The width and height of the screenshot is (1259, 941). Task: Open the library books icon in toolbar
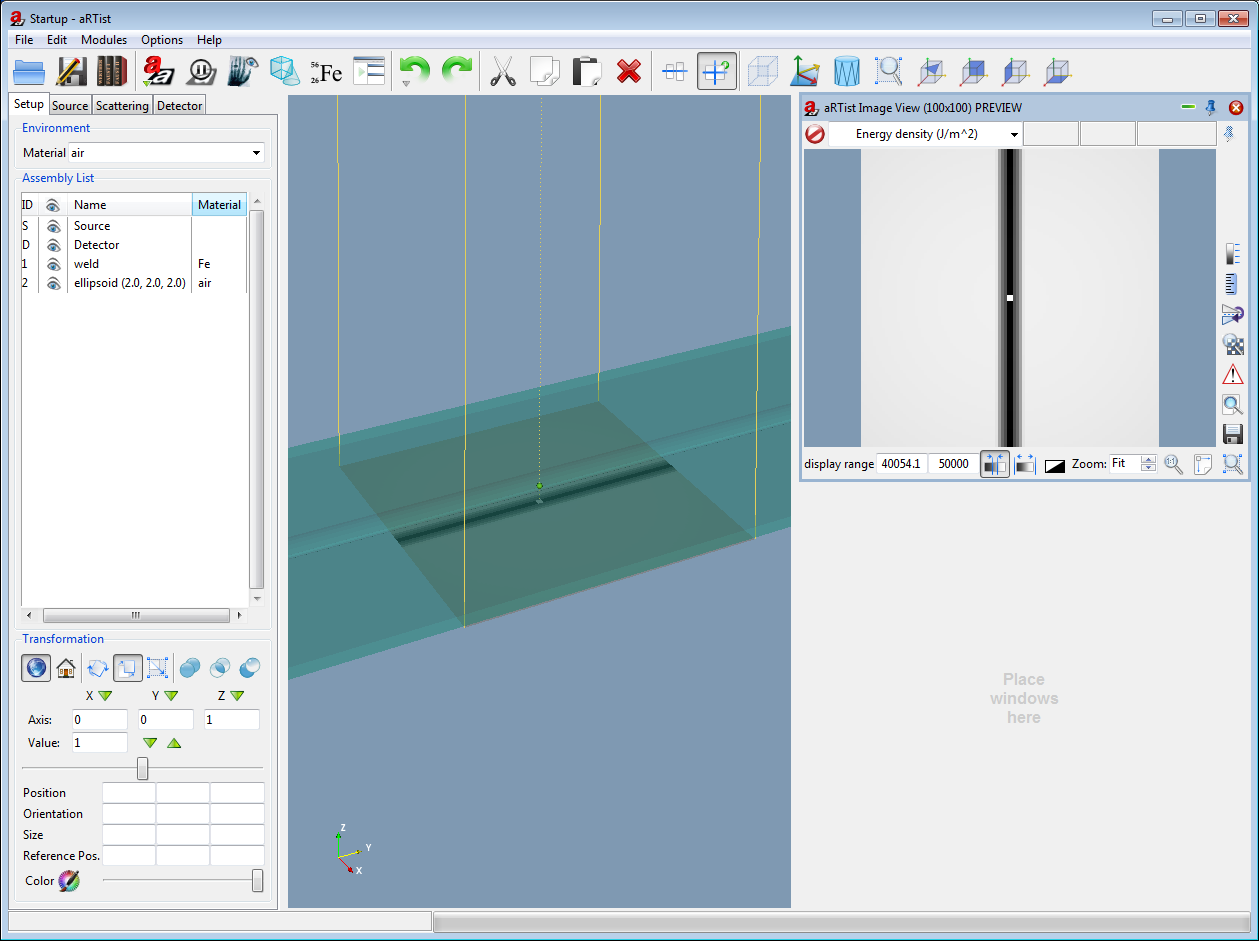[x=111, y=72]
